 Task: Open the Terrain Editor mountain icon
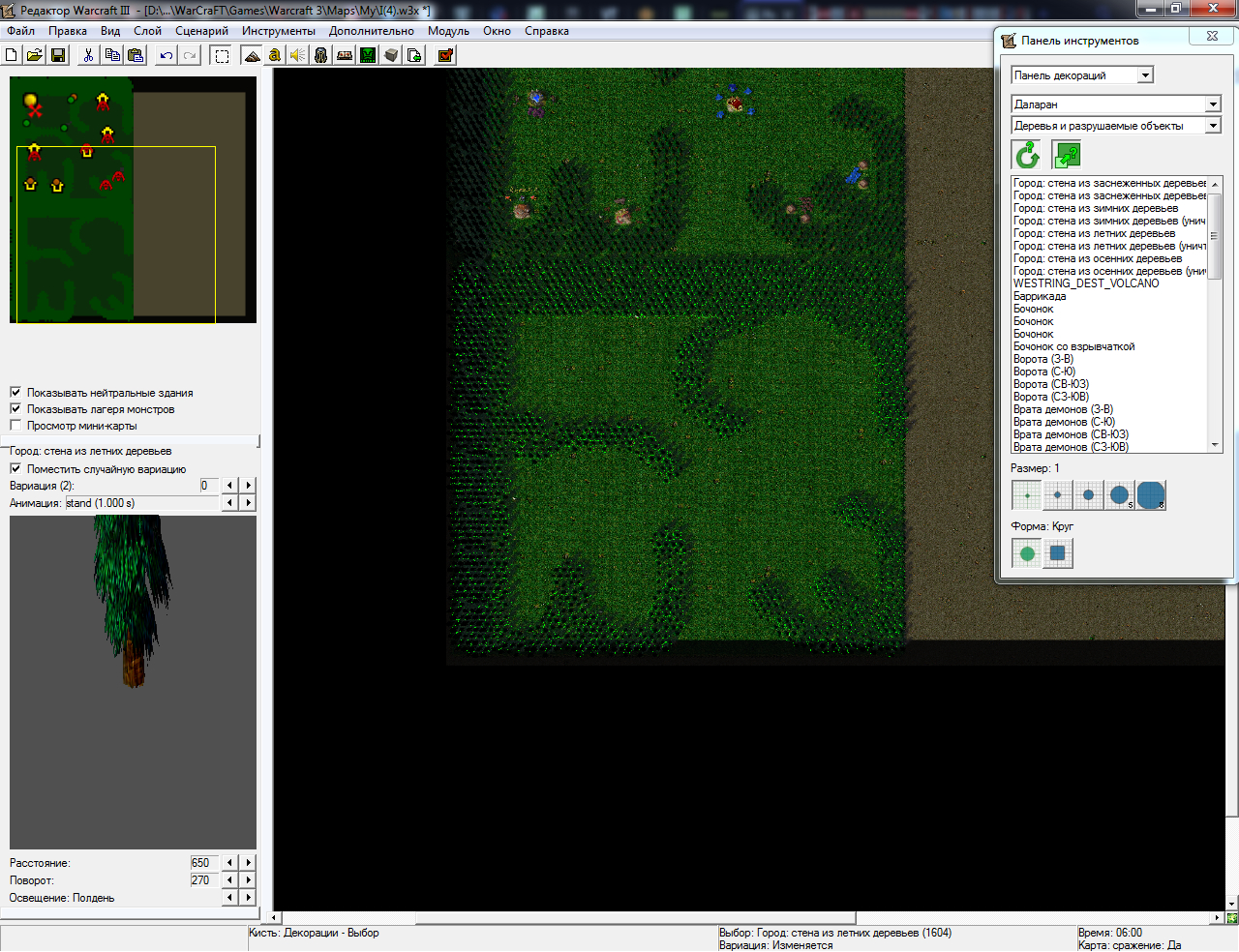tap(252, 55)
